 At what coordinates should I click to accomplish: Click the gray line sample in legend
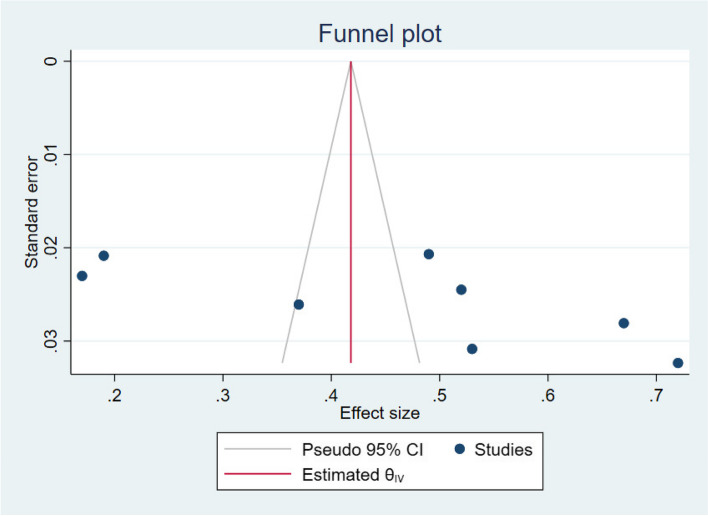point(260,451)
